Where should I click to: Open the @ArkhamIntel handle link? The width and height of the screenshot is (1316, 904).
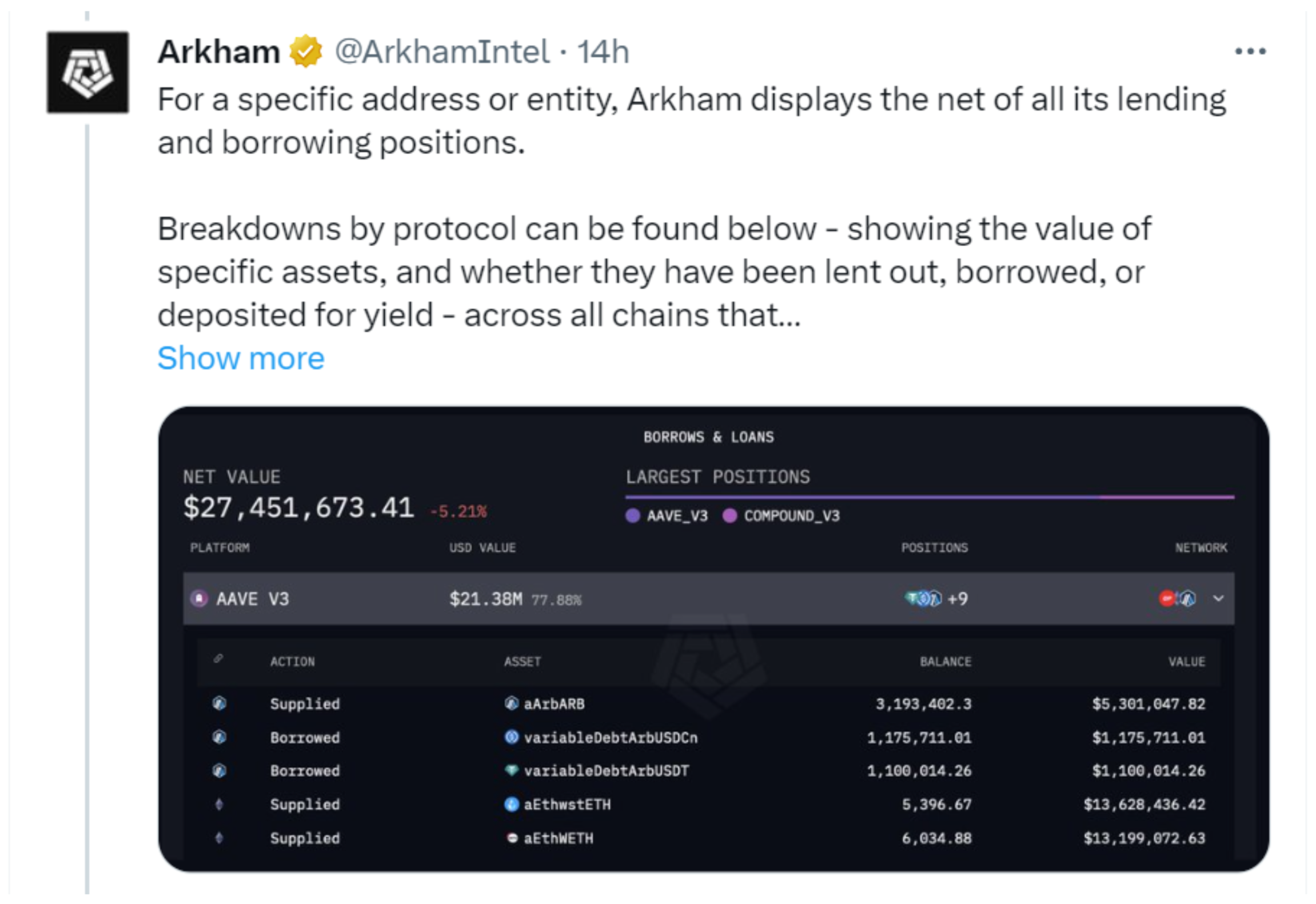[442, 51]
